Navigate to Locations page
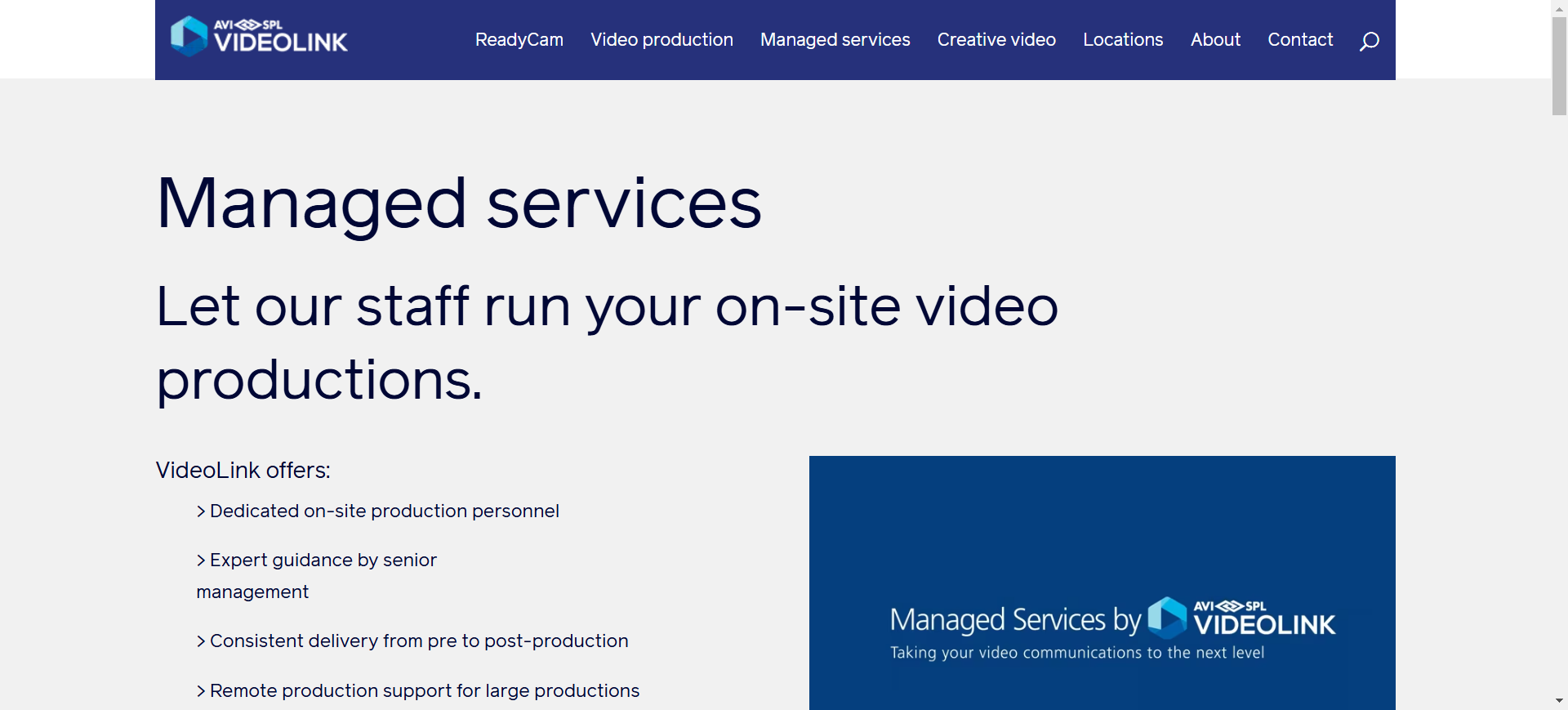The height and width of the screenshot is (710, 1568). (x=1123, y=40)
